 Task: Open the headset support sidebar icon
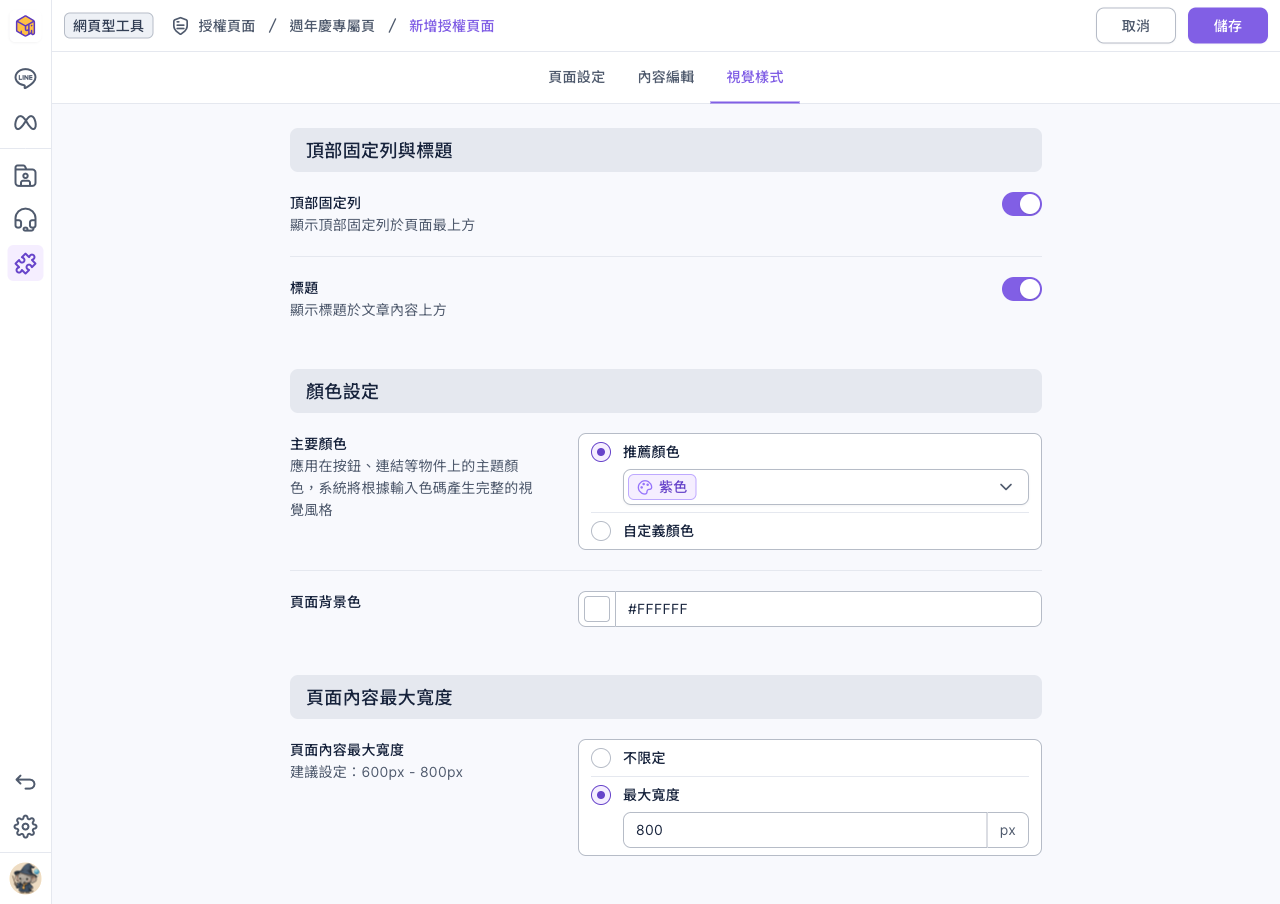[25, 220]
